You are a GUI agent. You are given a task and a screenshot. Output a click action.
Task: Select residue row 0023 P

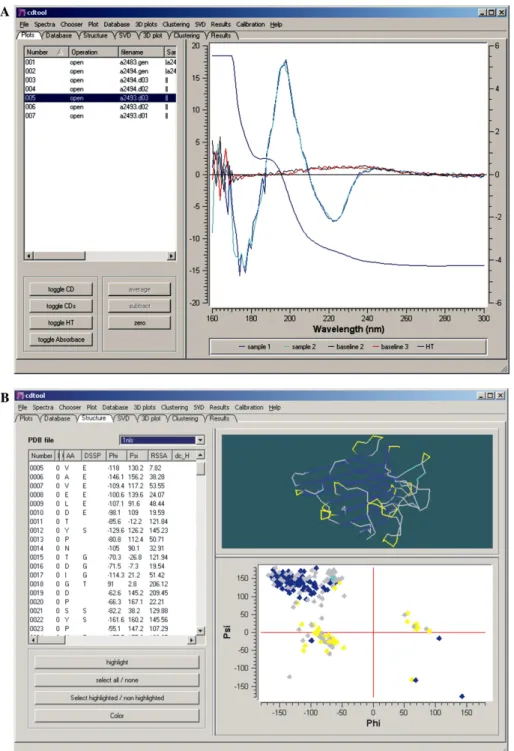[x=113, y=628]
